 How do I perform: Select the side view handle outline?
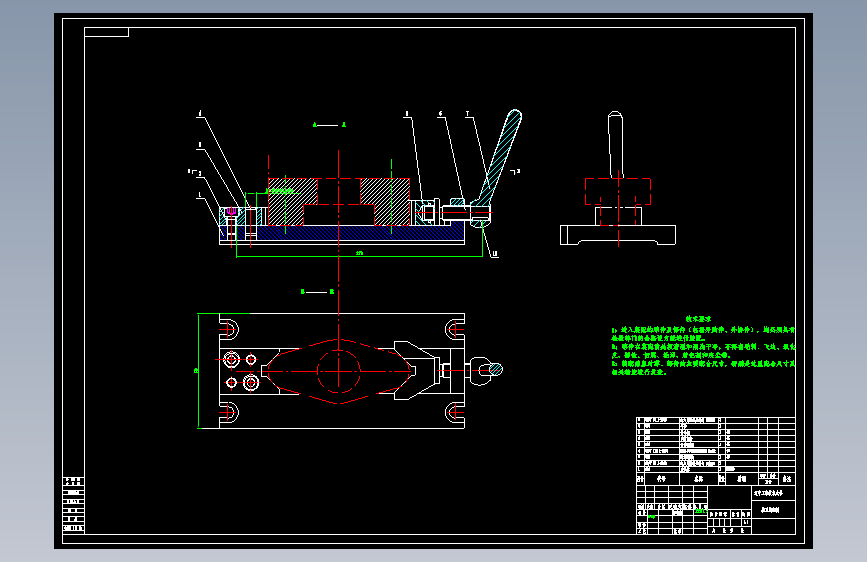[615, 145]
